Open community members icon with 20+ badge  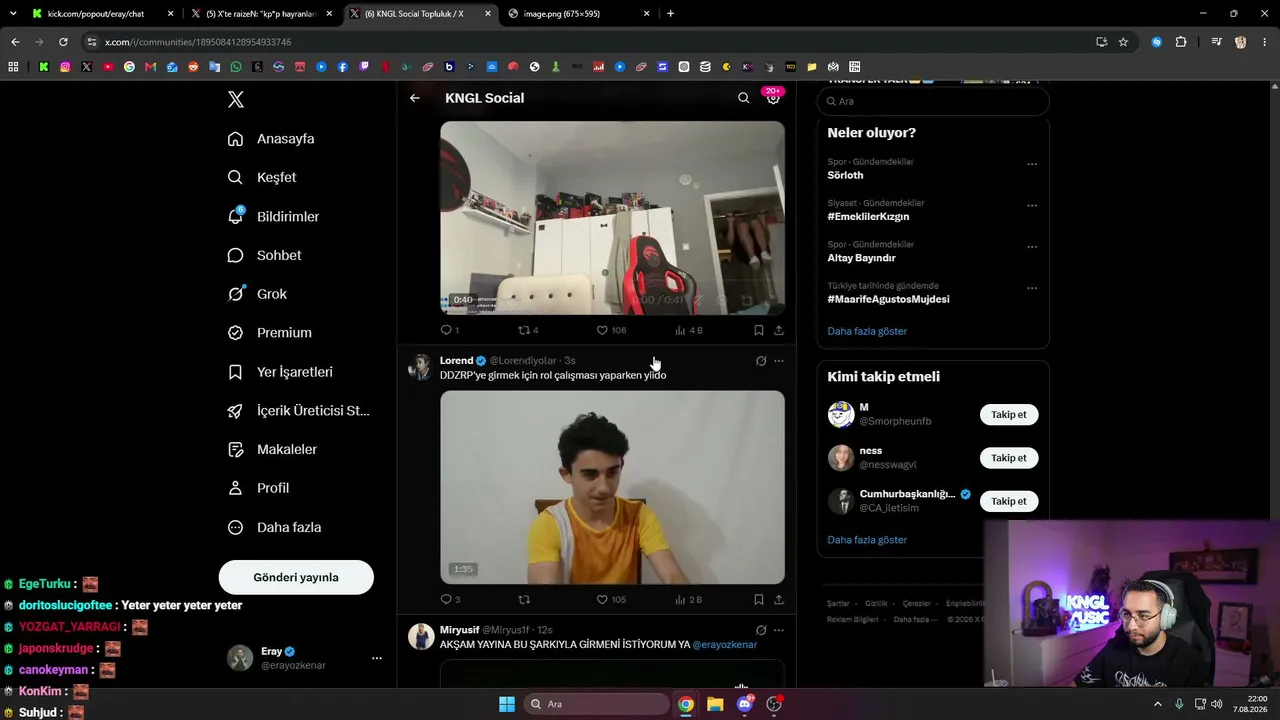coord(773,97)
